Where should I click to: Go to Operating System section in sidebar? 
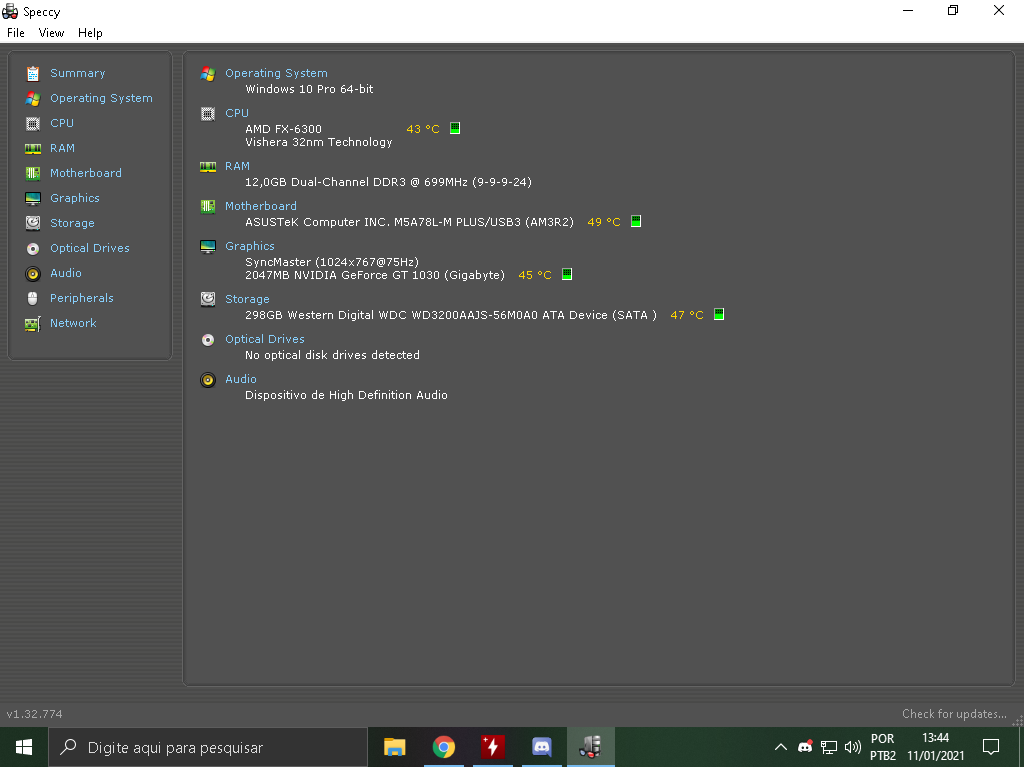pyautogui.click(x=101, y=98)
